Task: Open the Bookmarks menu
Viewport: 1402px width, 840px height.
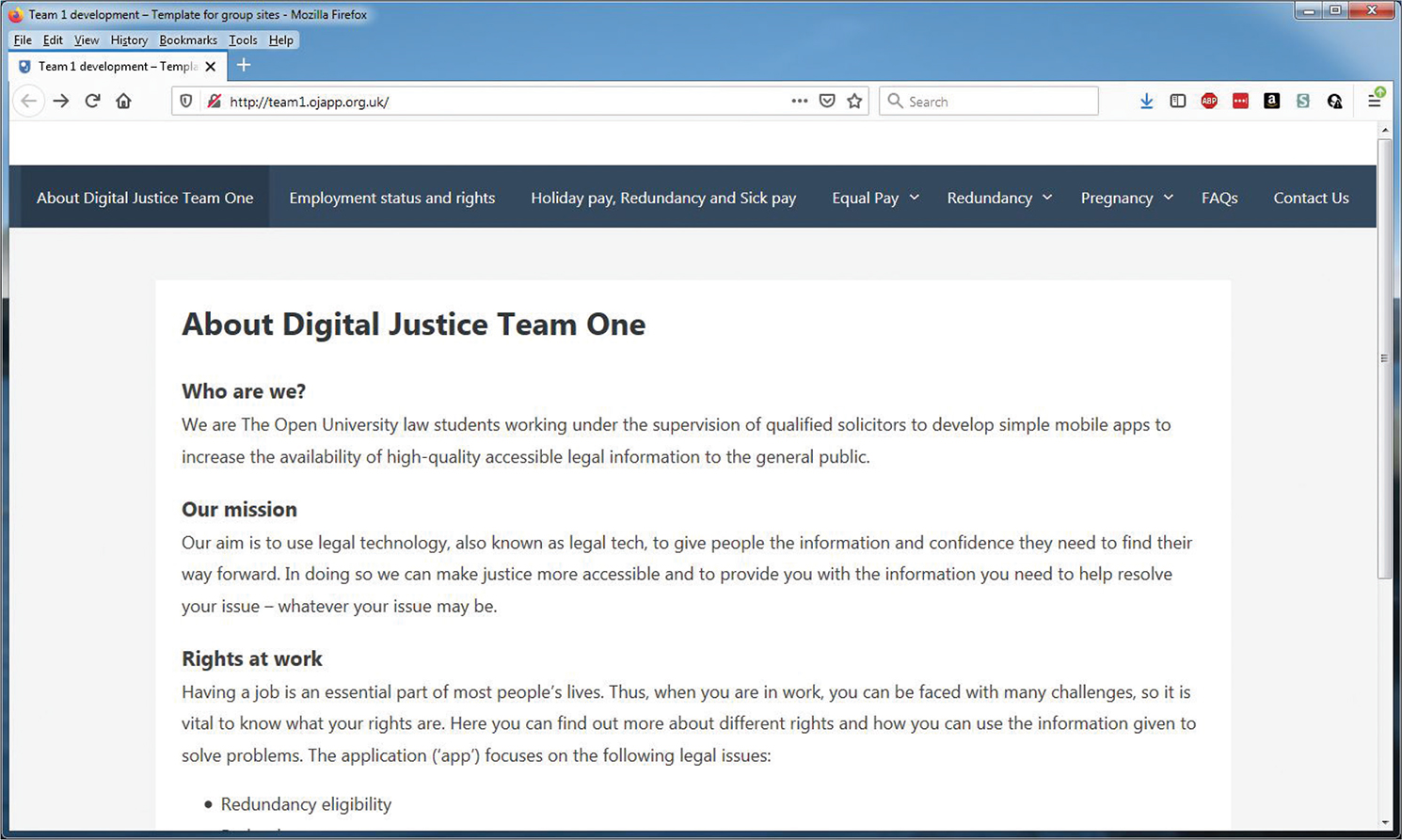Action: [x=188, y=40]
